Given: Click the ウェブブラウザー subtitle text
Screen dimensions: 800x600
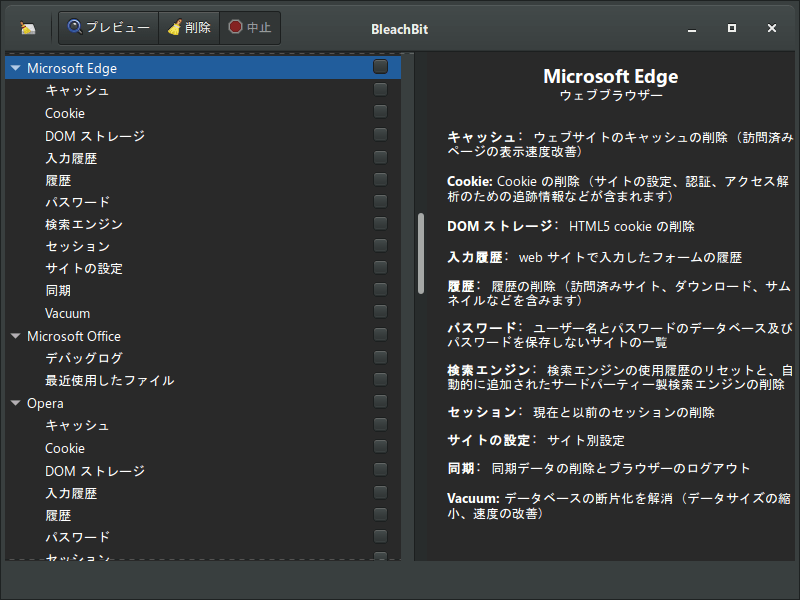Looking at the screenshot, I should (611, 95).
